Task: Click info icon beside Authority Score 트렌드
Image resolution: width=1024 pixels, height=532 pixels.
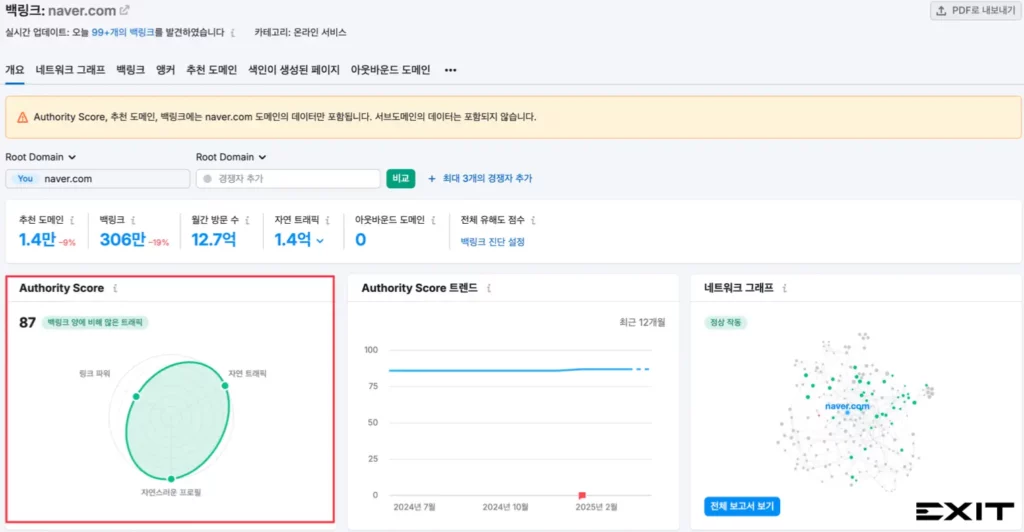Action: tap(489, 289)
